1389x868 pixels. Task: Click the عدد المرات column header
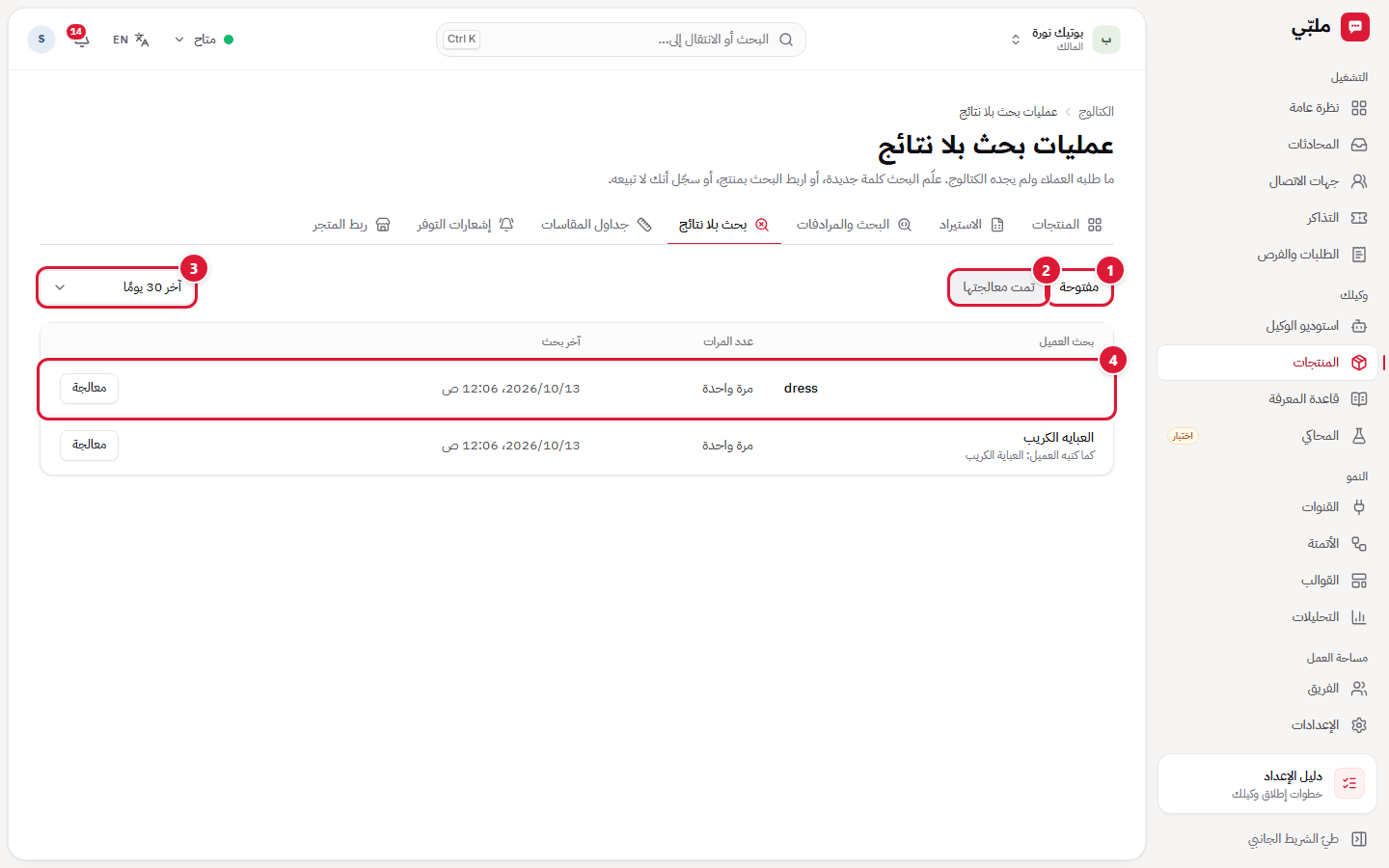(728, 341)
